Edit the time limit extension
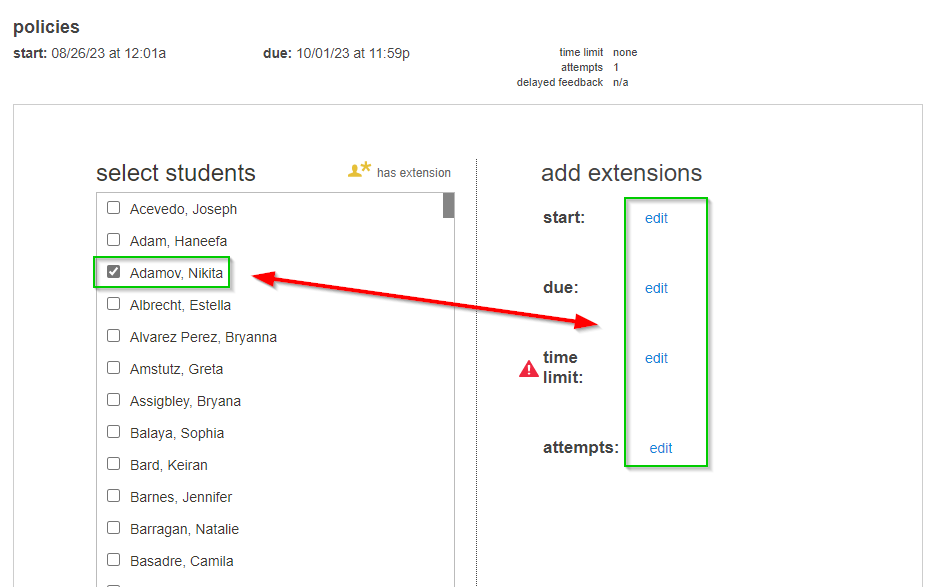Viewport: 934px width, 587px height. tap(656, 358)
